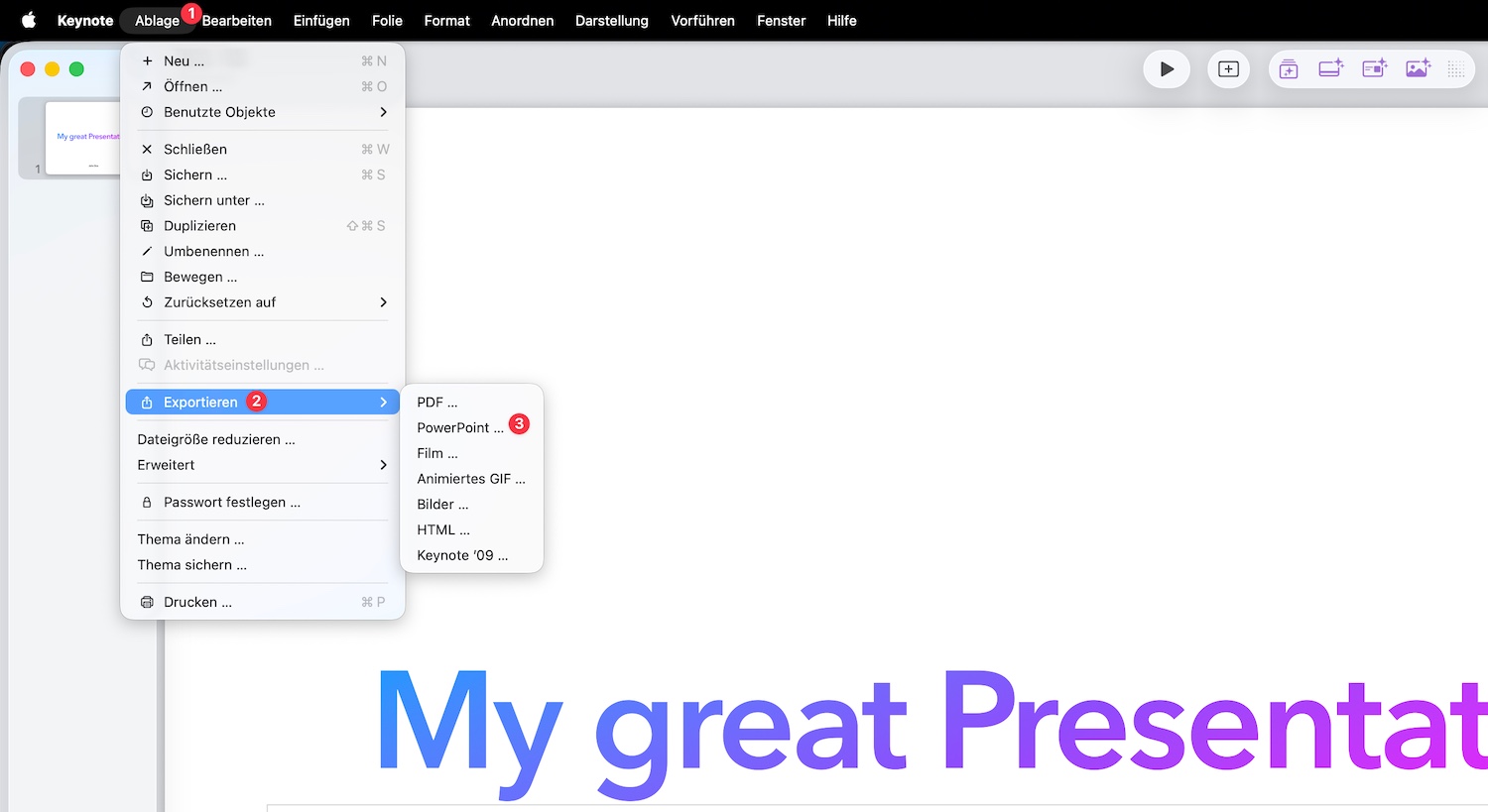
Task: Choose Öffnen … in the menu
Action: pyautogui.click(x=263, y=86)
